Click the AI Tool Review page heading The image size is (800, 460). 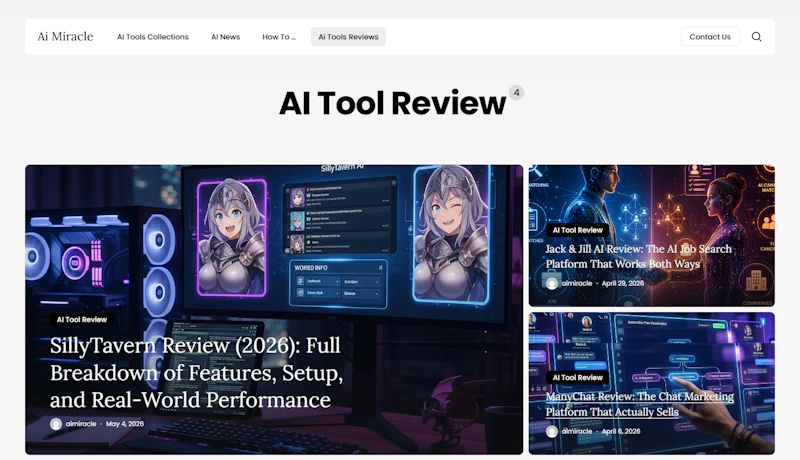pyautogui.click(x=392, y=103)
